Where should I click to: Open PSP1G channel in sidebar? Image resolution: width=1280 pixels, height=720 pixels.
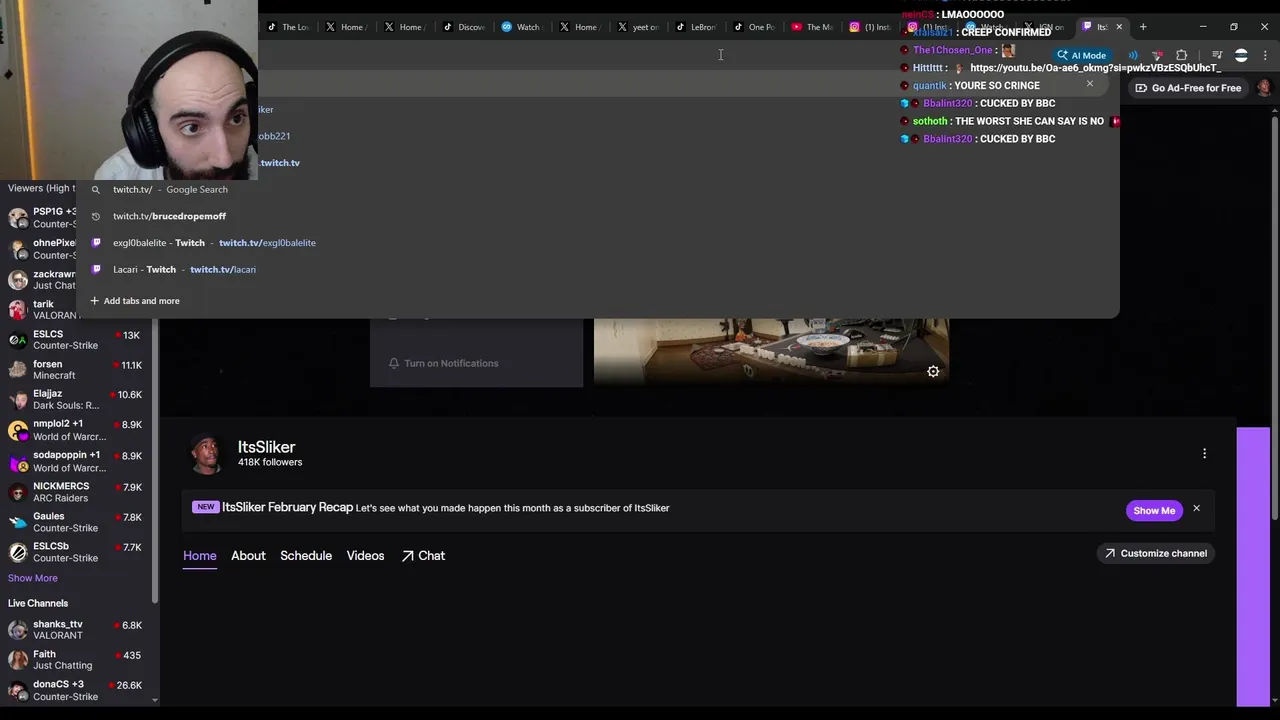42,217
